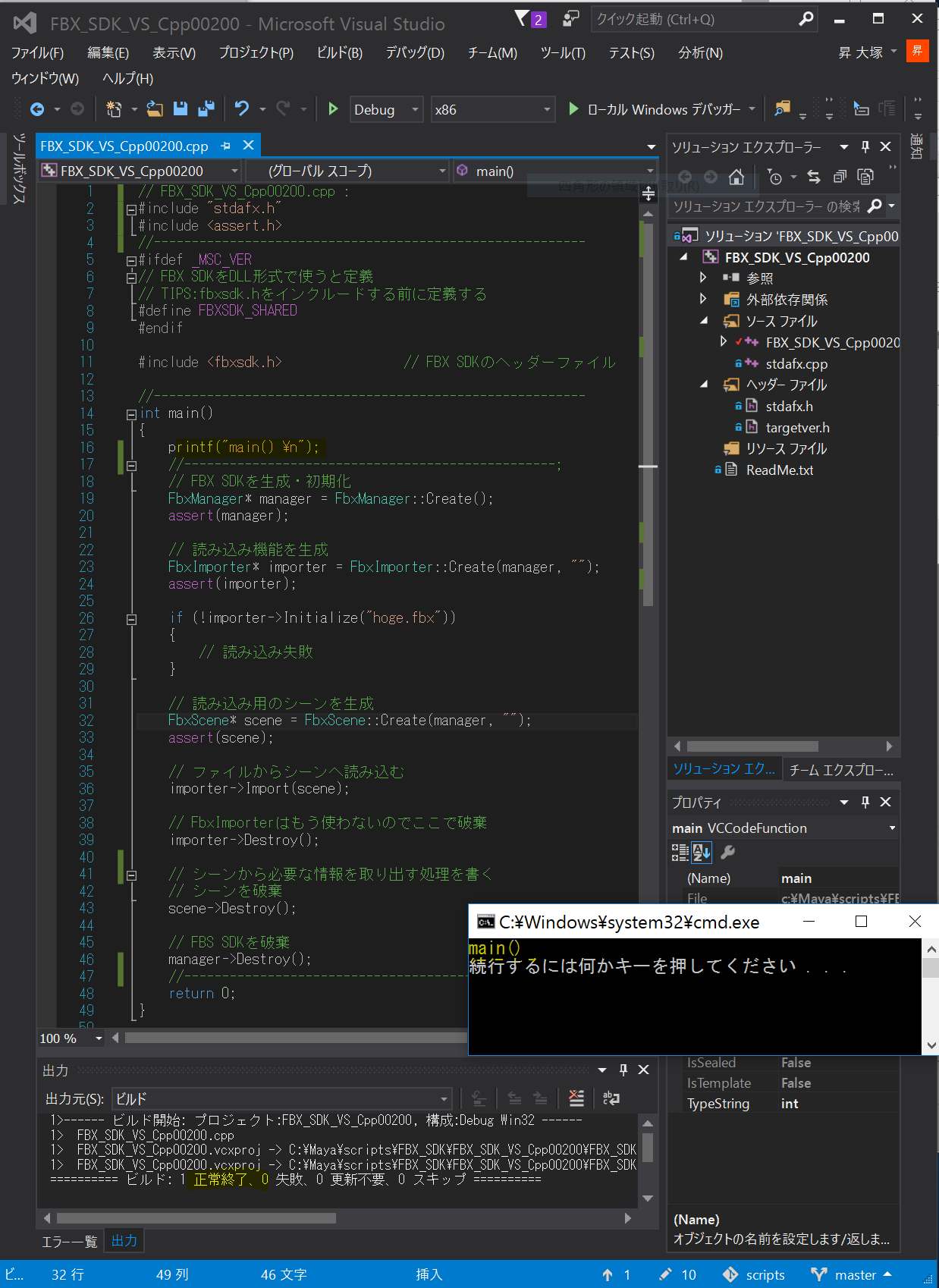Click the sync with active document icon

pos(814,177)
